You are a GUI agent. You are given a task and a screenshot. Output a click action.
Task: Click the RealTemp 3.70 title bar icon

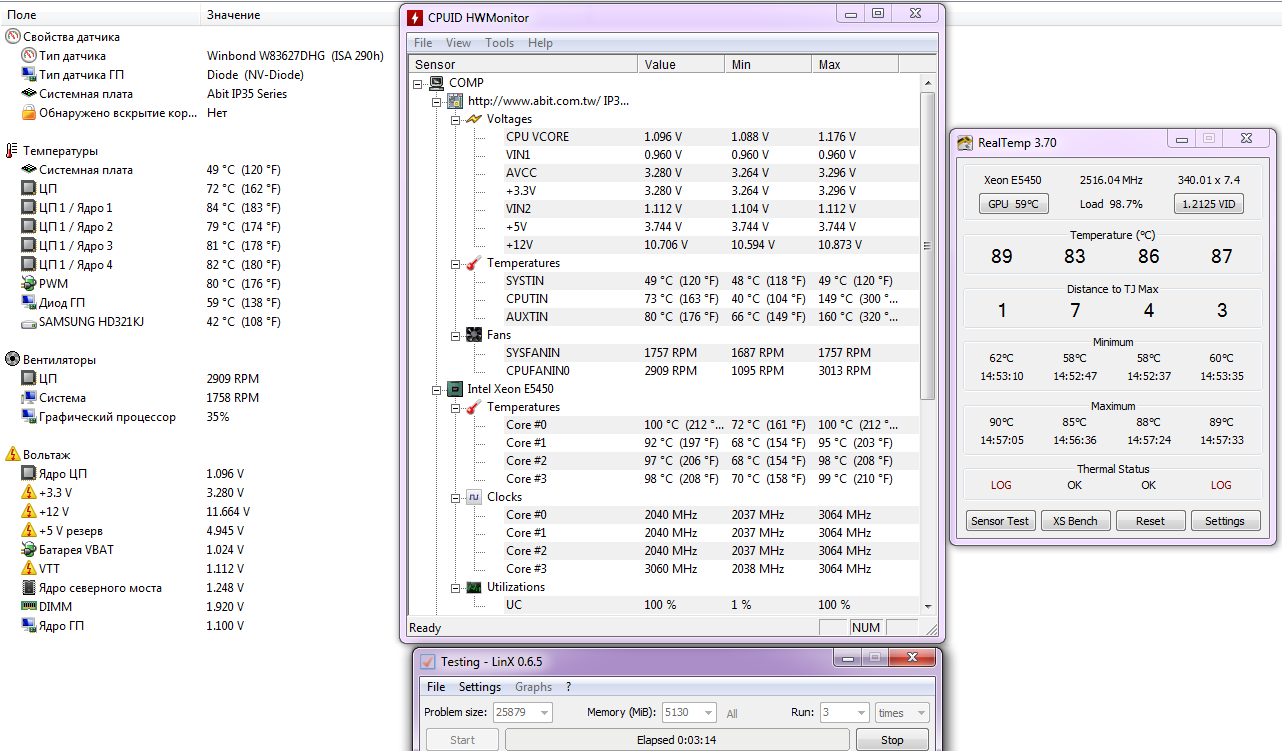[x=964, y=143]
